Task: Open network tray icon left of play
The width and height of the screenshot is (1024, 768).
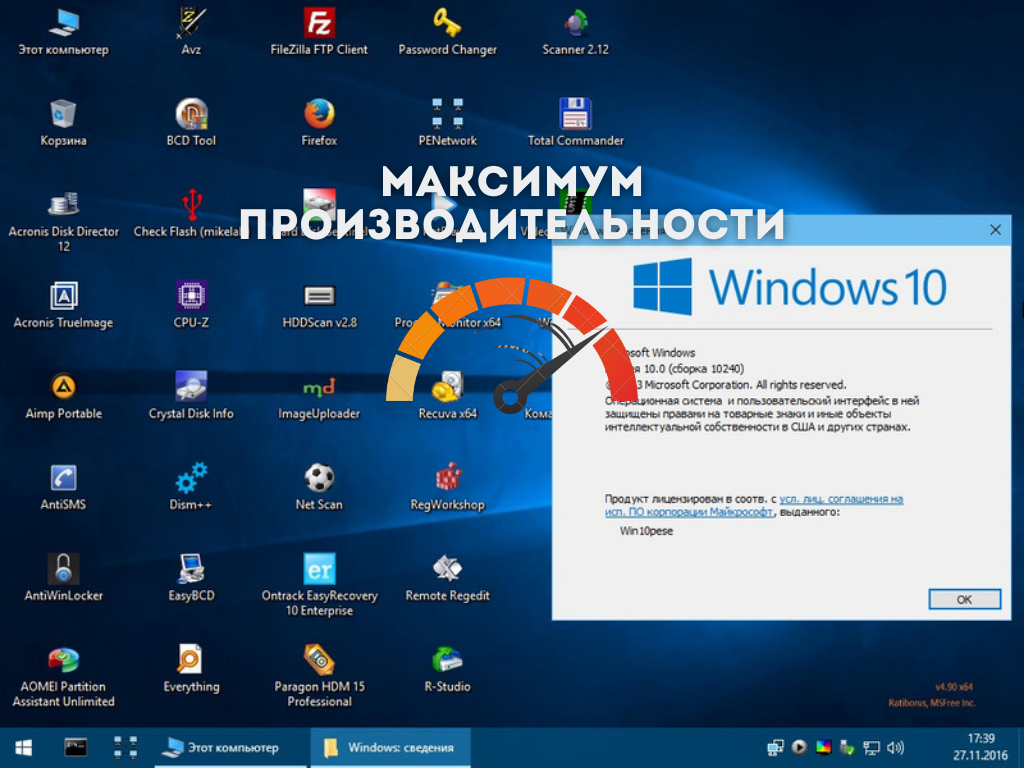Action: [776, 747]
